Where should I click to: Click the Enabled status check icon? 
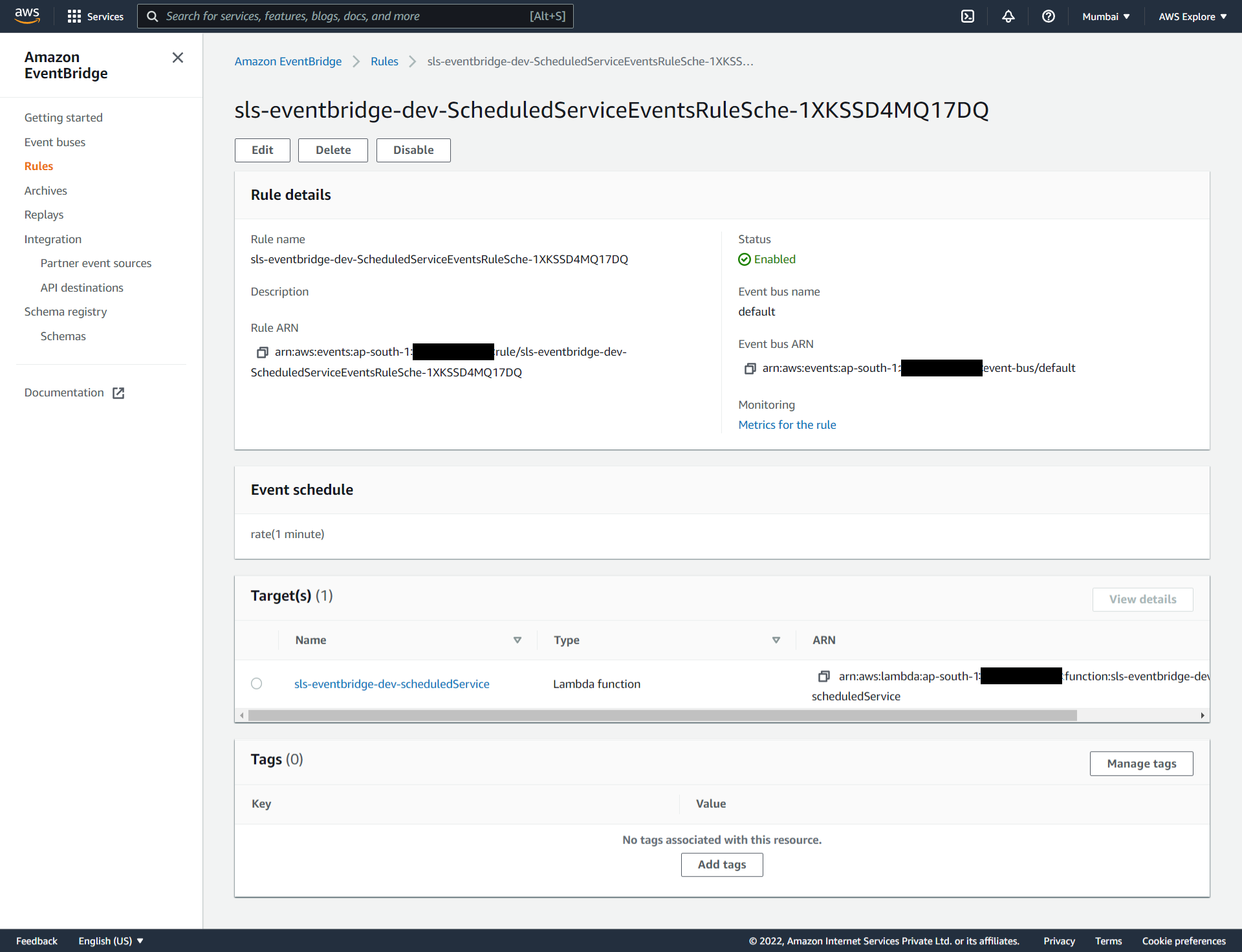tap(745, 259)
